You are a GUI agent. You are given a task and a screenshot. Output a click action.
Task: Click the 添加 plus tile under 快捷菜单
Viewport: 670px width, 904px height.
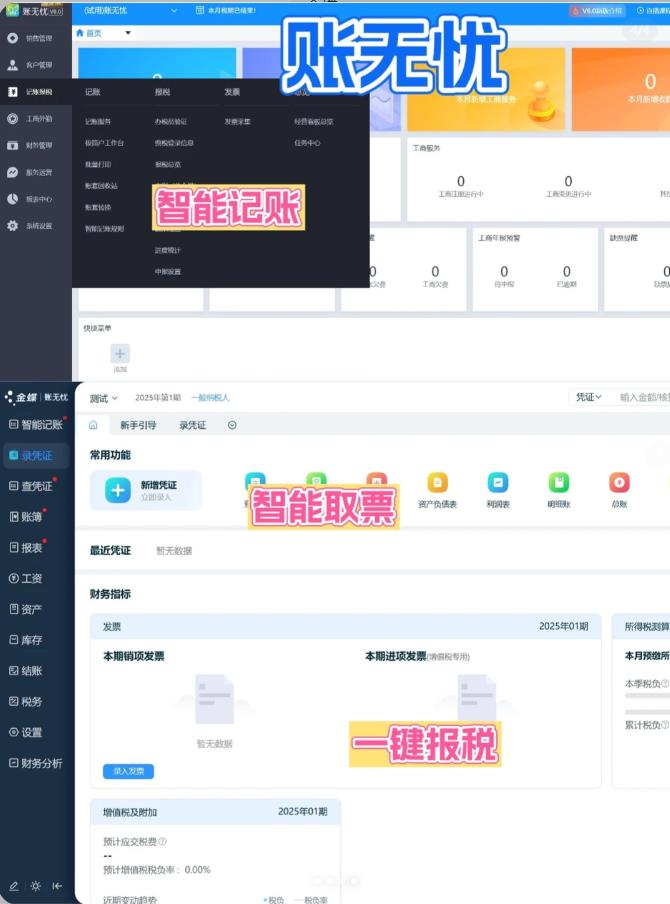pyautogui.click(x=120, y=353)
